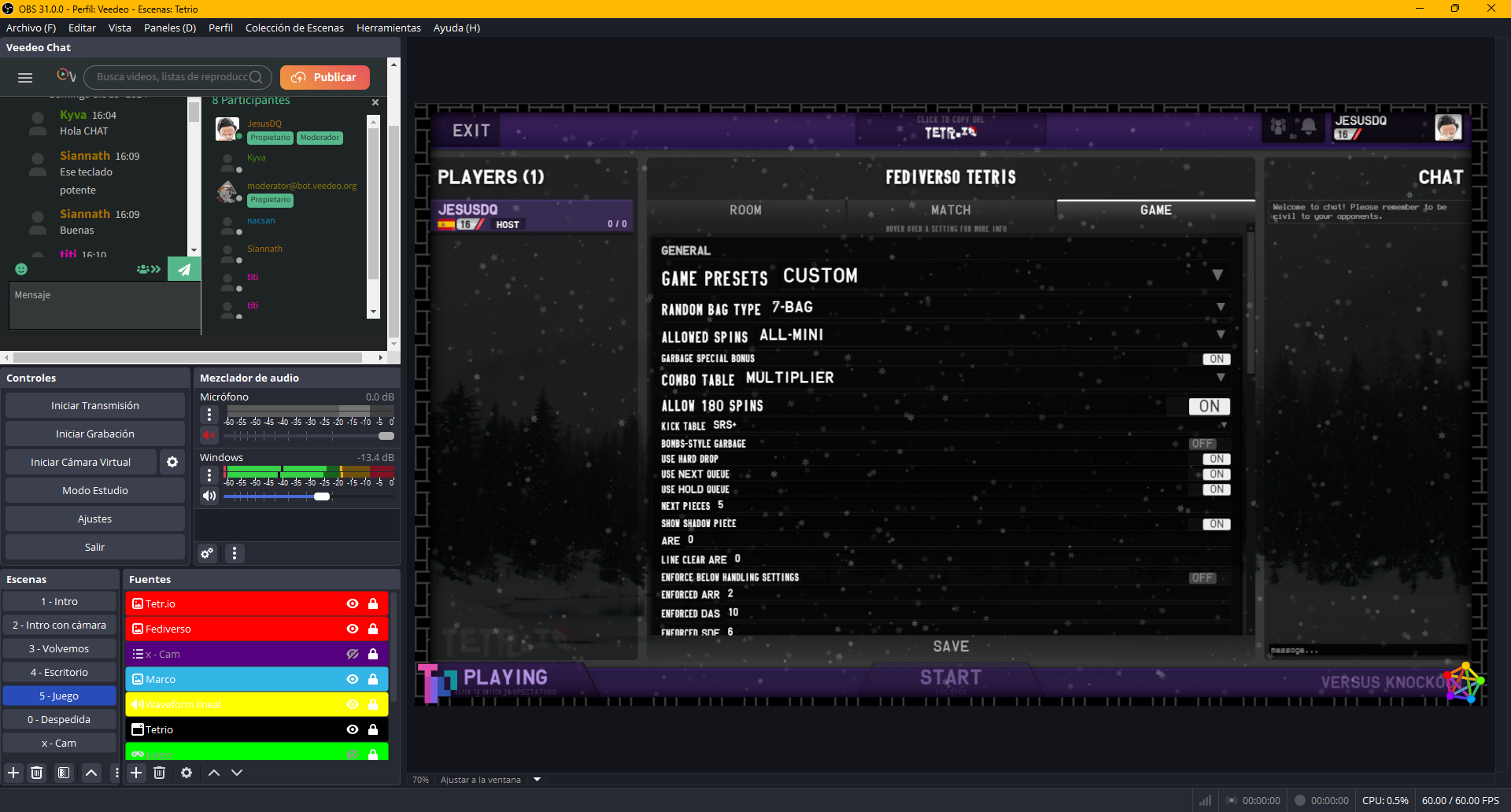
Task: Click the Mensaje chat input field
Action: (105, 305)
